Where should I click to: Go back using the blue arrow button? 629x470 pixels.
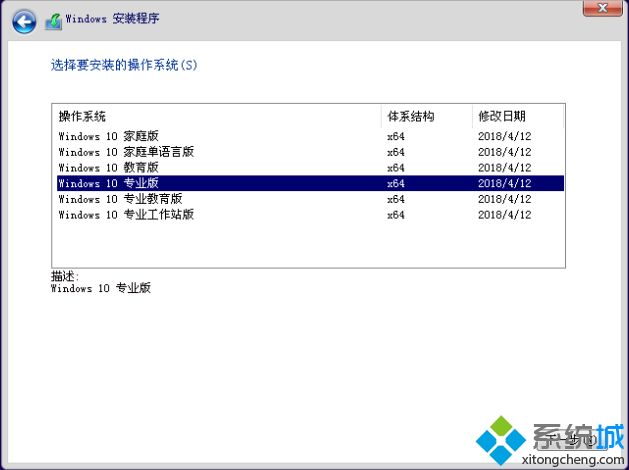24,21
